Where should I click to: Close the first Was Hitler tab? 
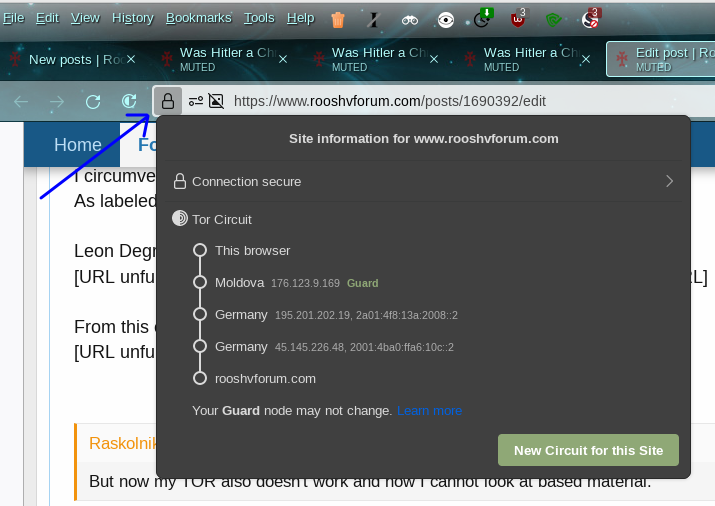coord(283,59)
